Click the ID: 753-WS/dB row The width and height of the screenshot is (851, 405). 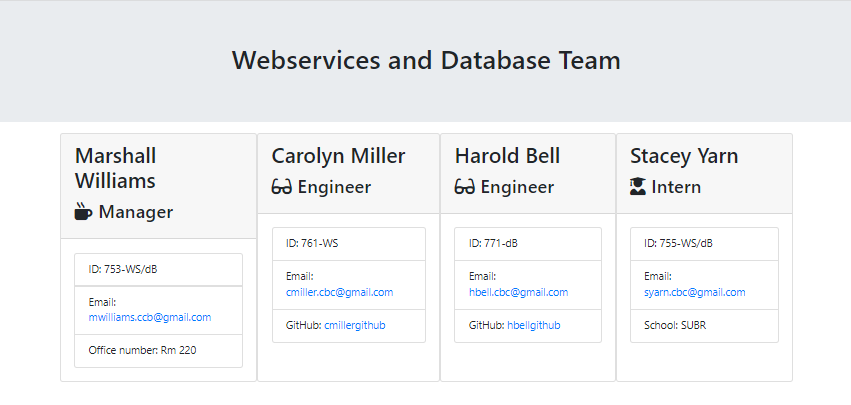[x=158, y=269]
